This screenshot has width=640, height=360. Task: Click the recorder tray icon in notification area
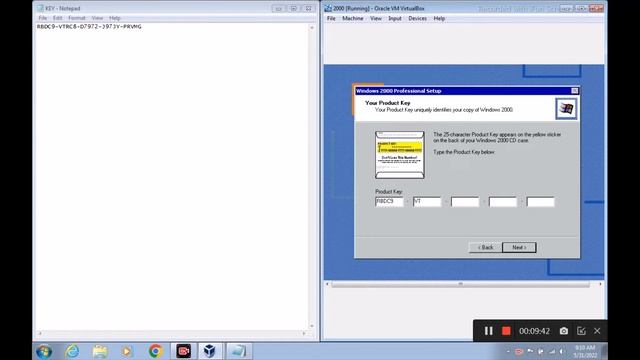519,351
